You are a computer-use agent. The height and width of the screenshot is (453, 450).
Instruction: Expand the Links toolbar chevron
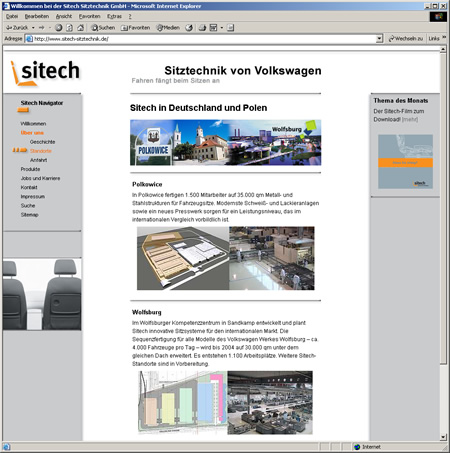tap(444, 38)
